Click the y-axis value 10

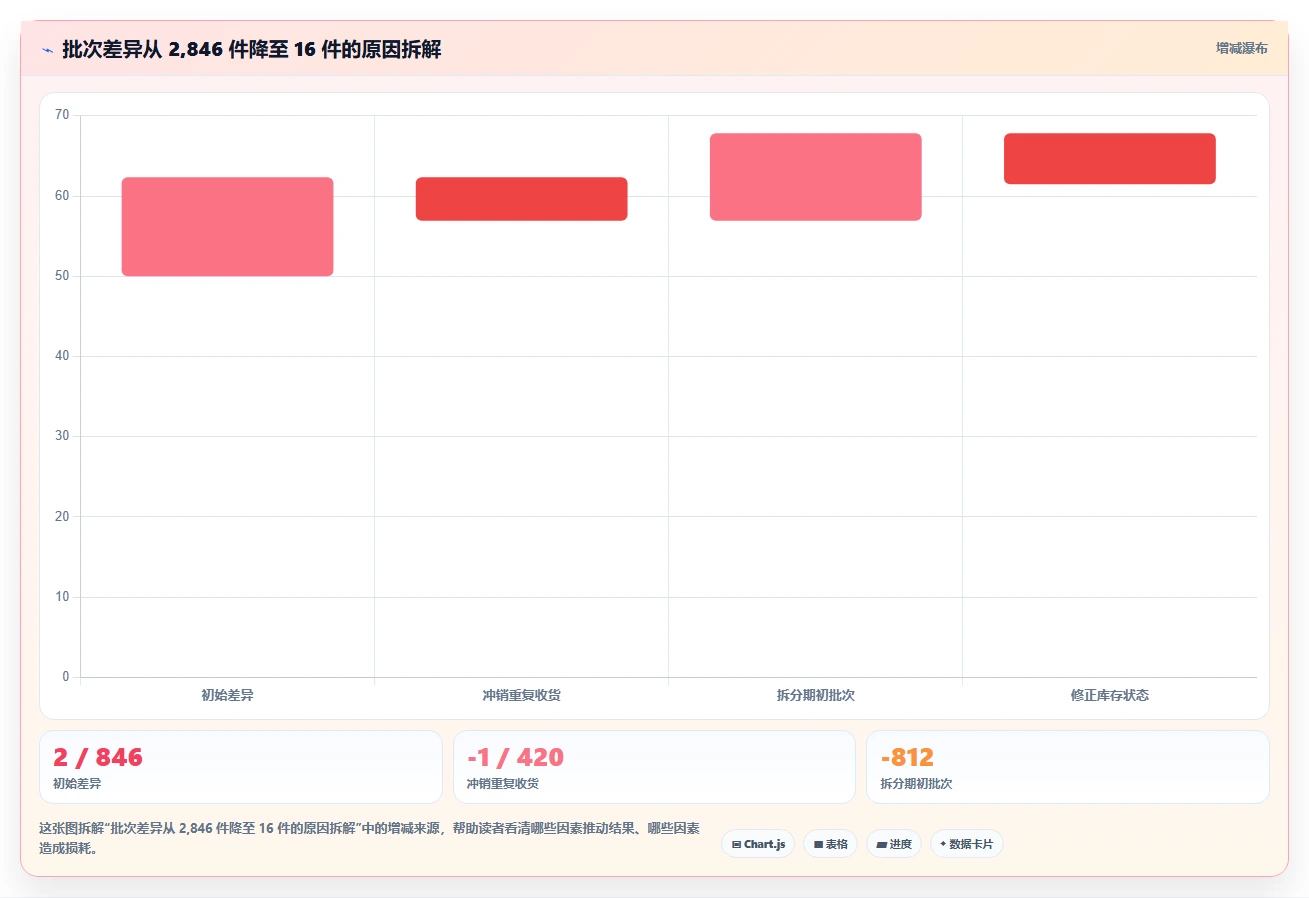click(x=62, y=597)
